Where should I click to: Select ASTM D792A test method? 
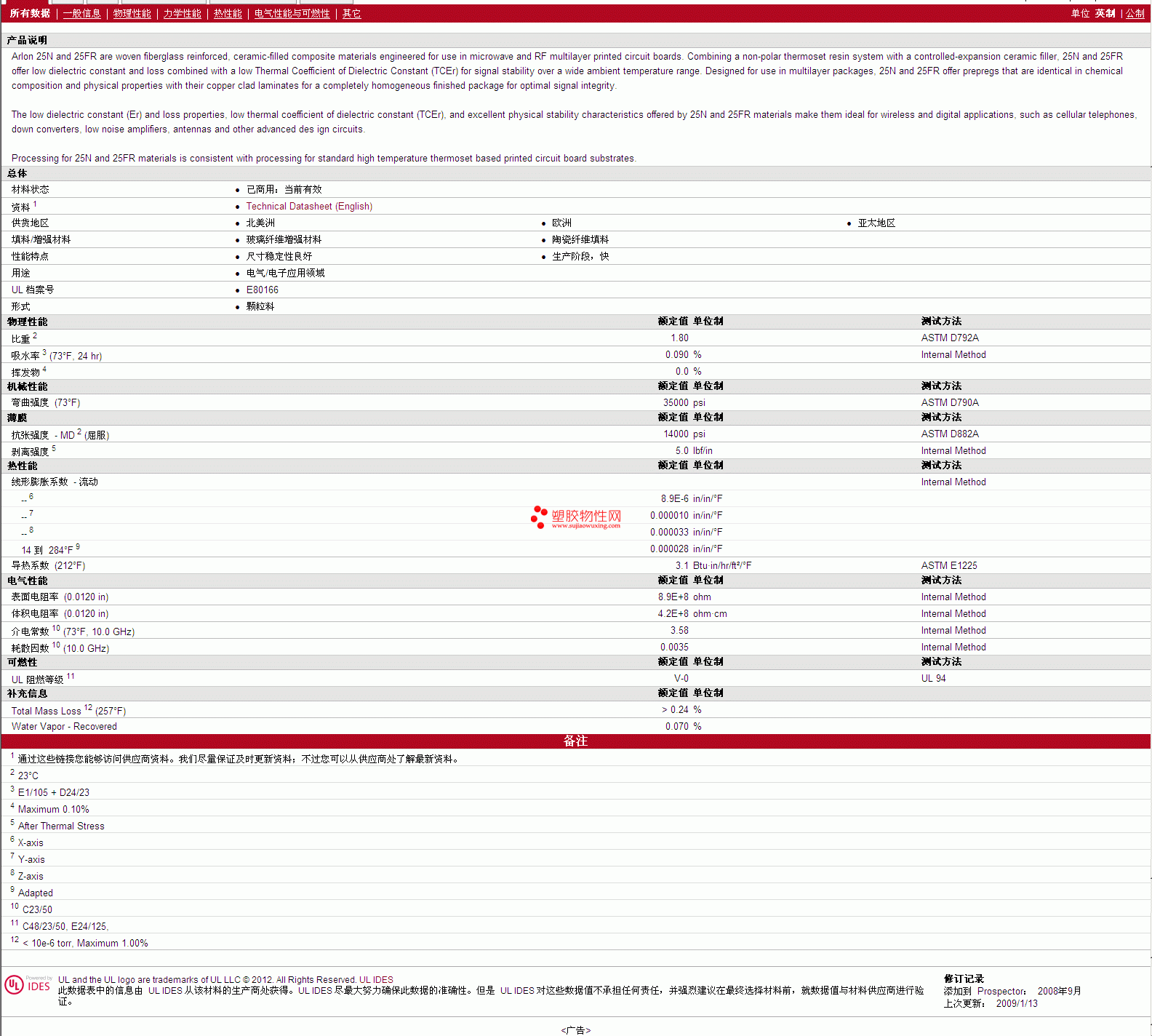pyautogui.click(x=950, y=338)
